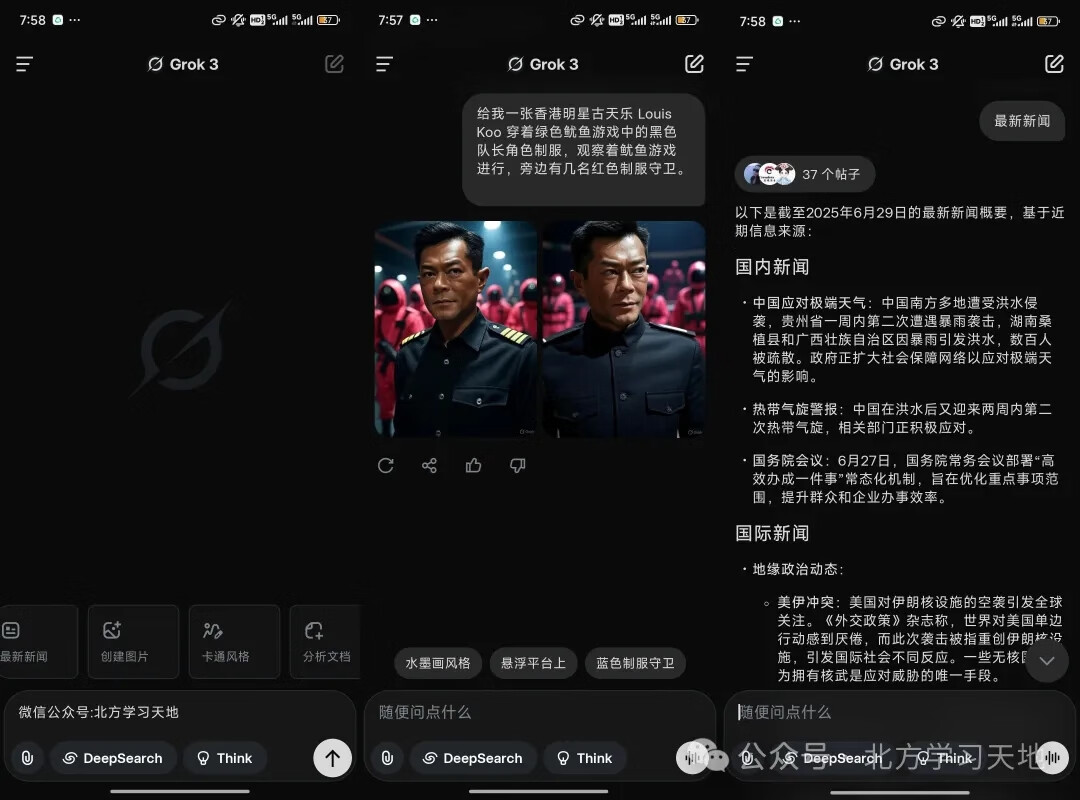View the 37 个帖子 sources
The height and width of the screenshot is (800, 1080).
[x=804, y=173]
